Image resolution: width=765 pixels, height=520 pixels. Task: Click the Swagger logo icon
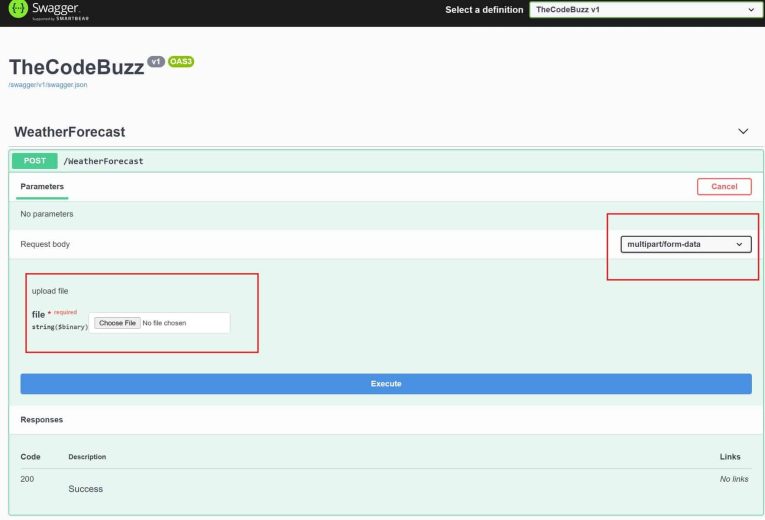tap(17, 11)
